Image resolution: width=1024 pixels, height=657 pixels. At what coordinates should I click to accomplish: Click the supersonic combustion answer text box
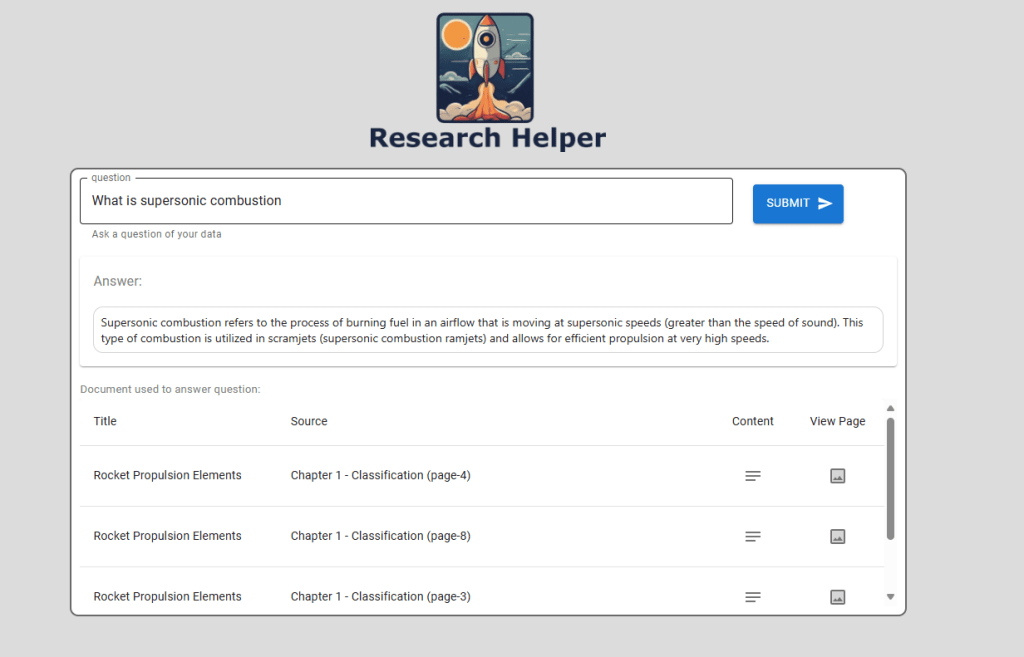click(x=489, y=330)
